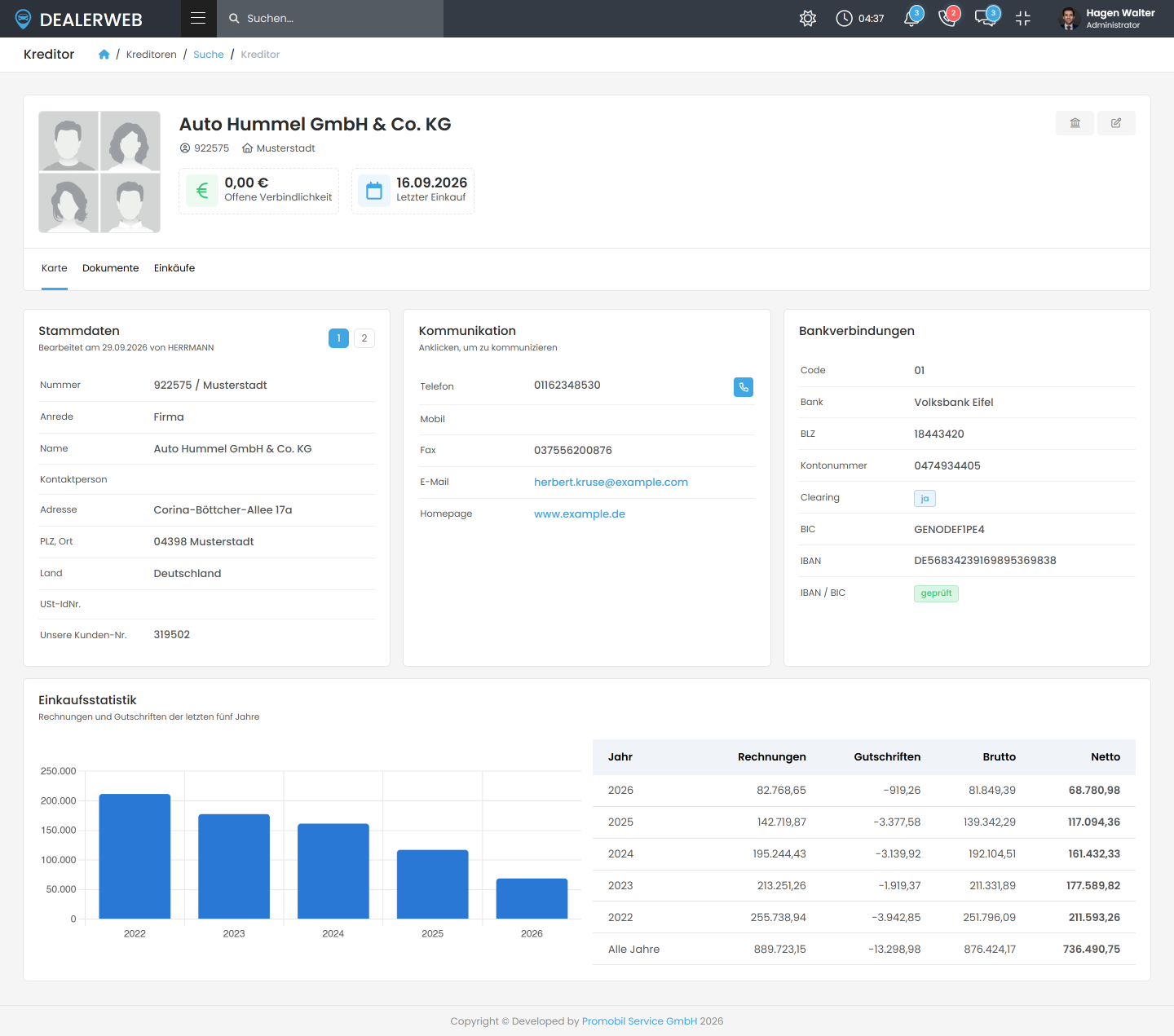Click the 2022 bar in the chart
The image size is (1174, 1036).
click(x=135, y=857)
